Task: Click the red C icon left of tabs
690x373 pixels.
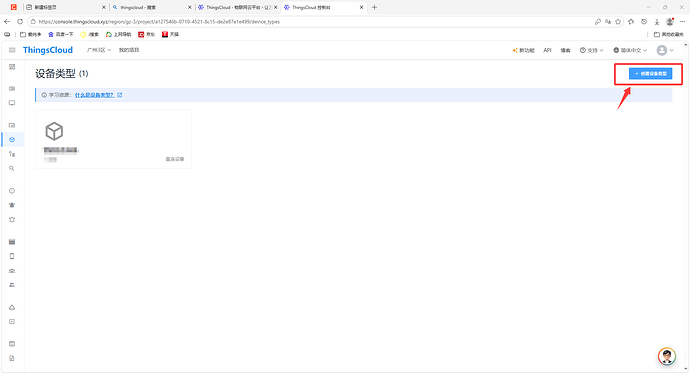Action: pyautogui.click(x=14, y=7)
